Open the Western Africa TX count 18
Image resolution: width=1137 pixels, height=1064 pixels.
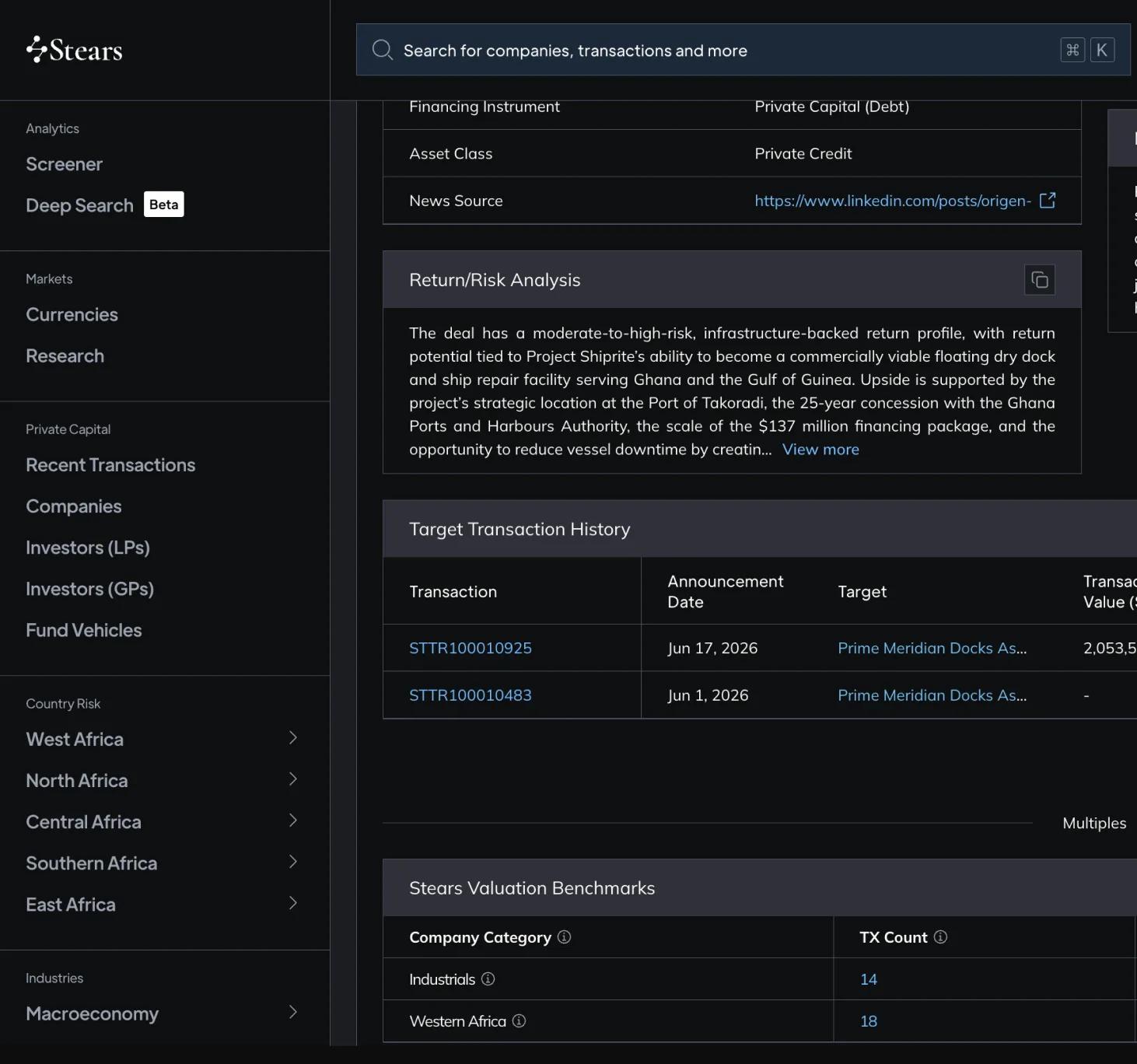pos(869,1021)
